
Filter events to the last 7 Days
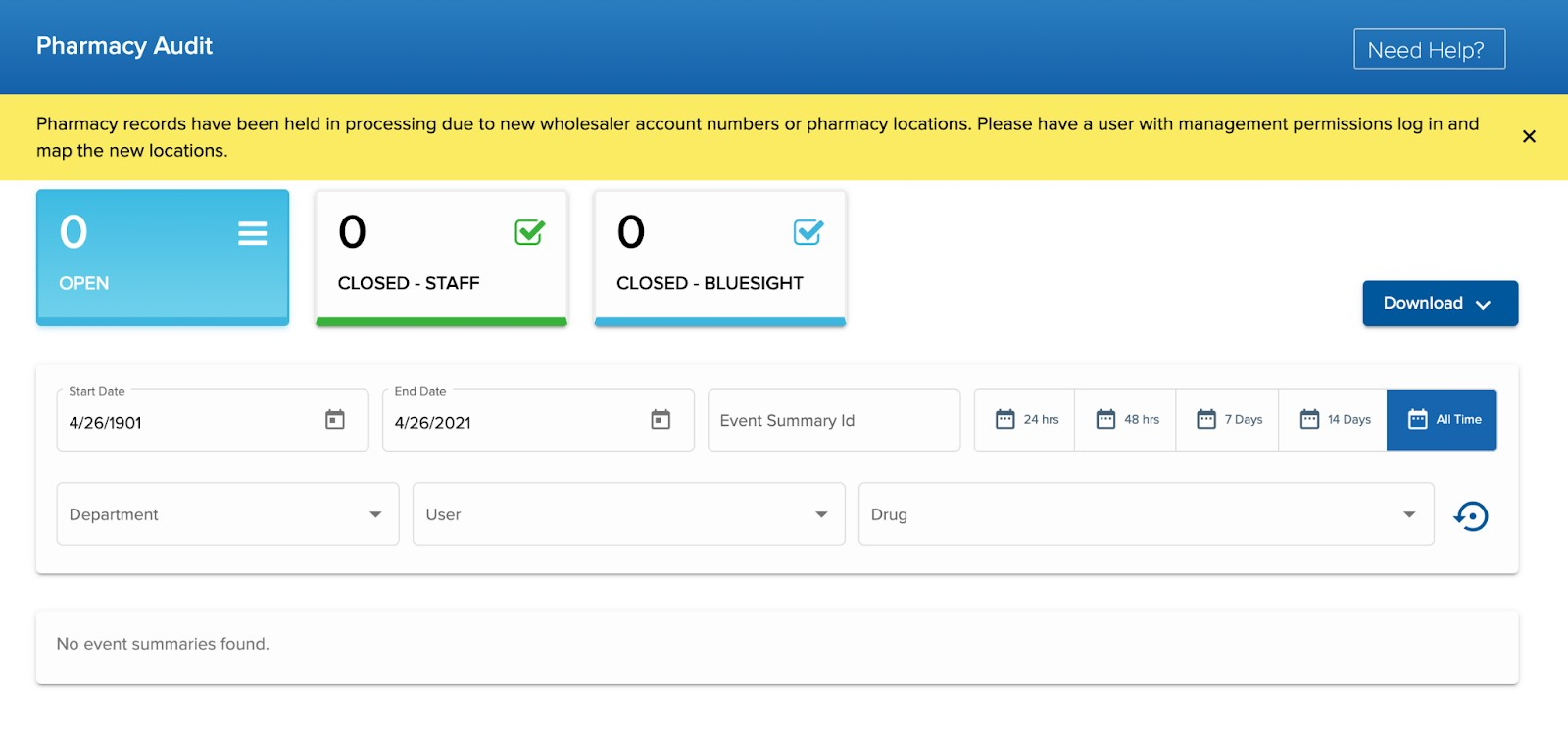pos(1228,420)
